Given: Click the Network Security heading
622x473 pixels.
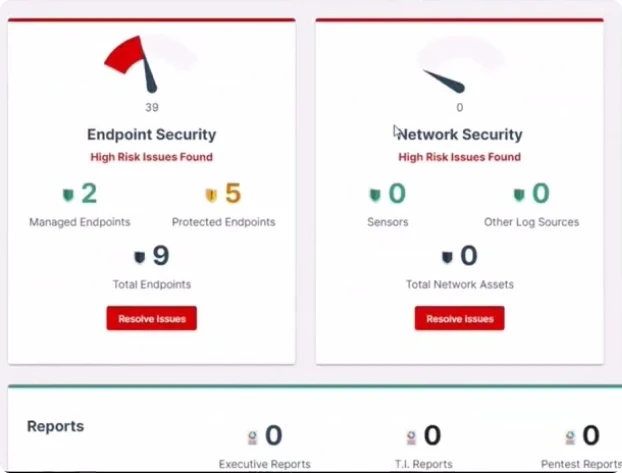Looking at the screenshot, I should pyautogui.click(x=460, y=135).
